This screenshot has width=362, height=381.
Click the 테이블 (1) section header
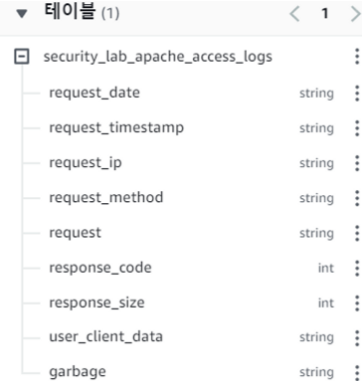coord(82,13)
